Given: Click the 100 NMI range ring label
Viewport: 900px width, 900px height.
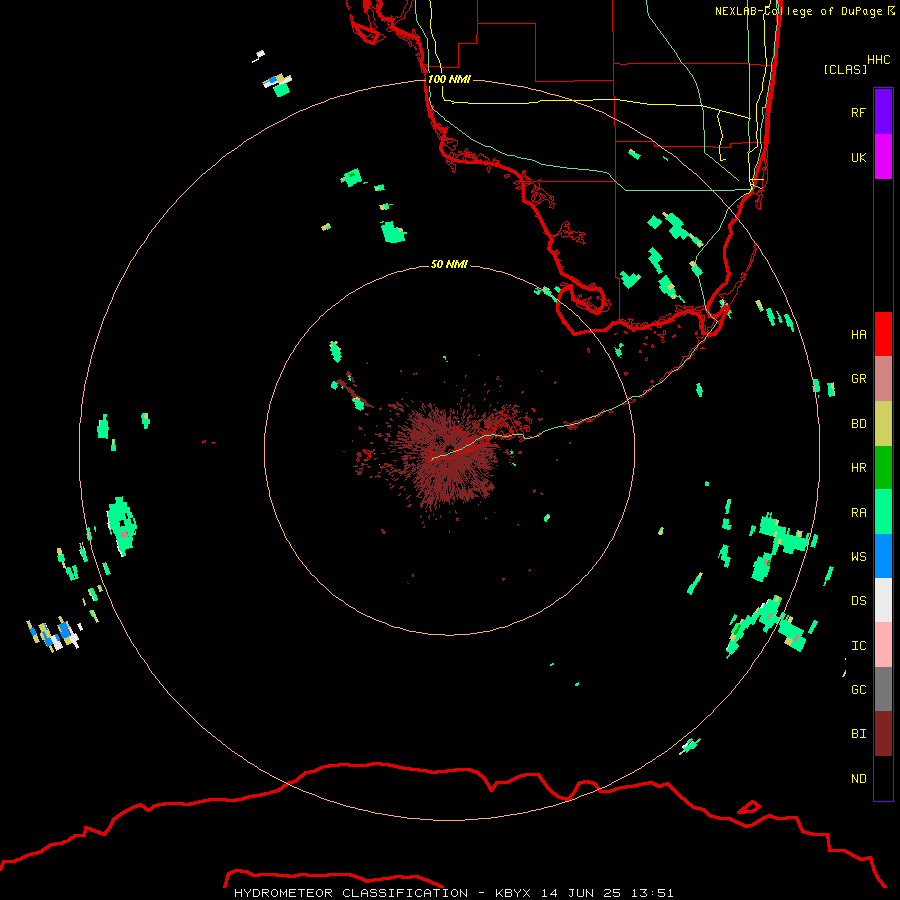Looking at the screenshot, I should [449, 79].
